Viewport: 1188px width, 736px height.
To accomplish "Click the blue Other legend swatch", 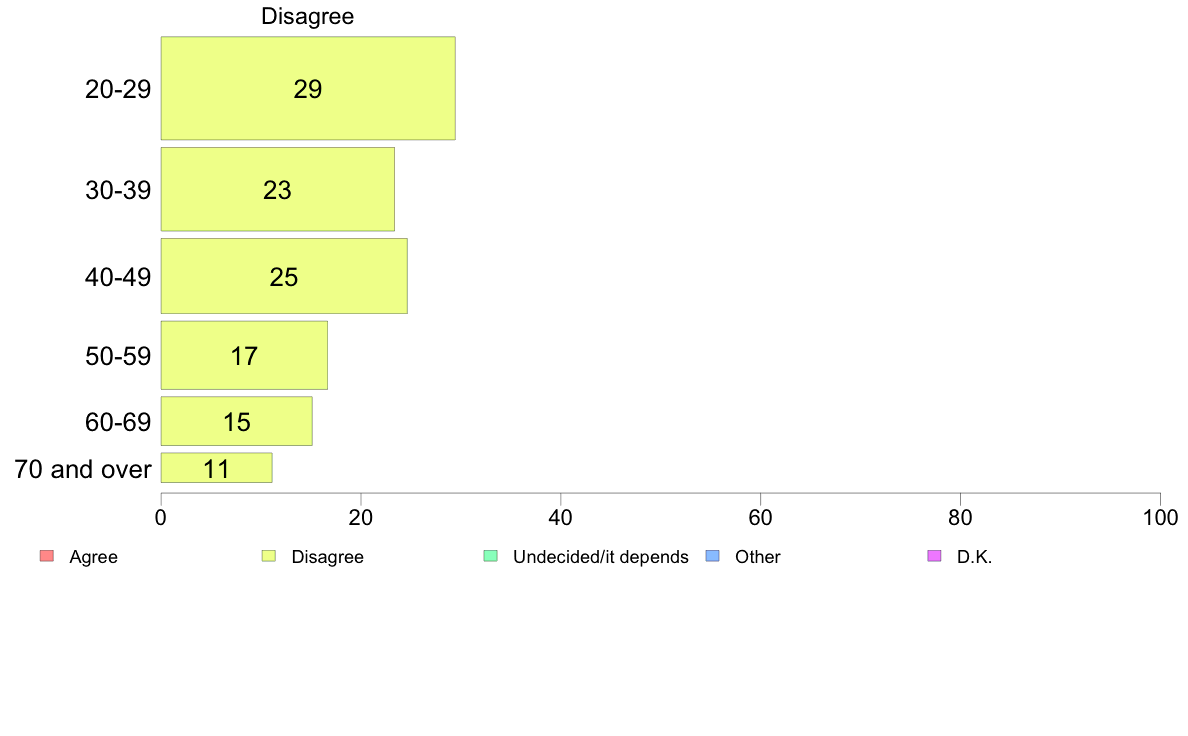I will (713, 556).
